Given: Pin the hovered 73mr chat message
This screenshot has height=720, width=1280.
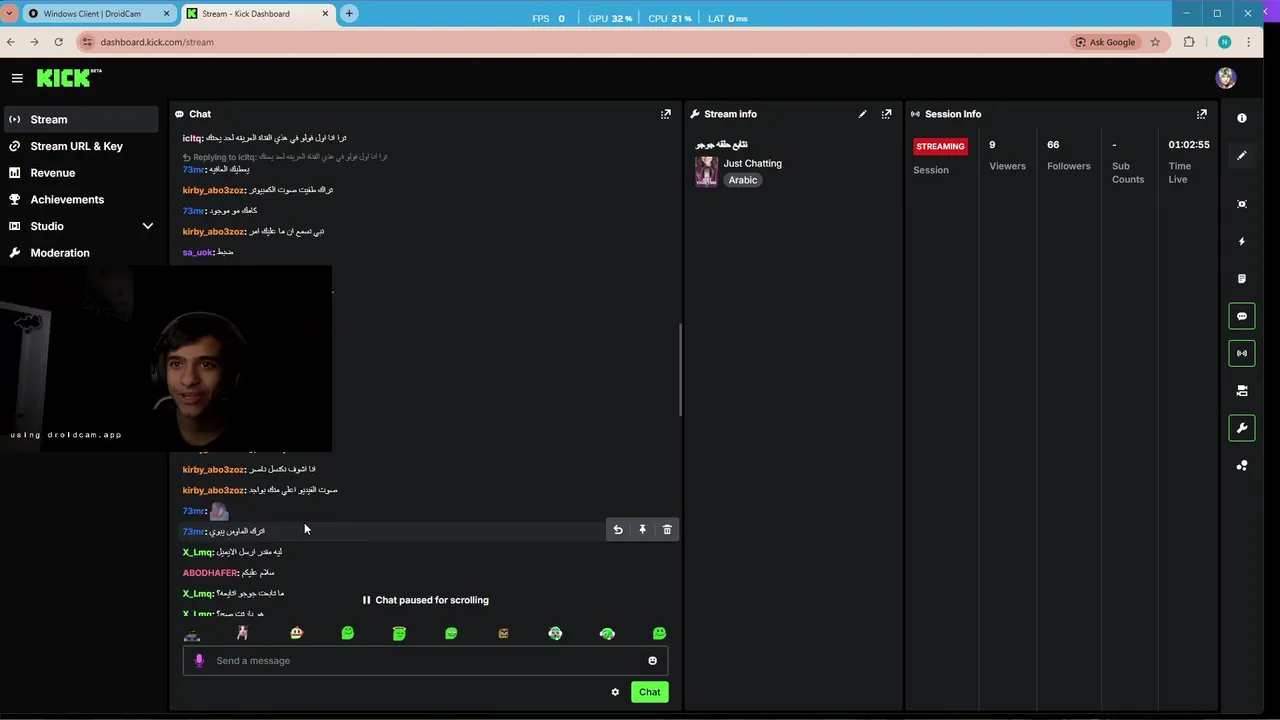Looking at the screenshot, I should [x=643, y=530].
